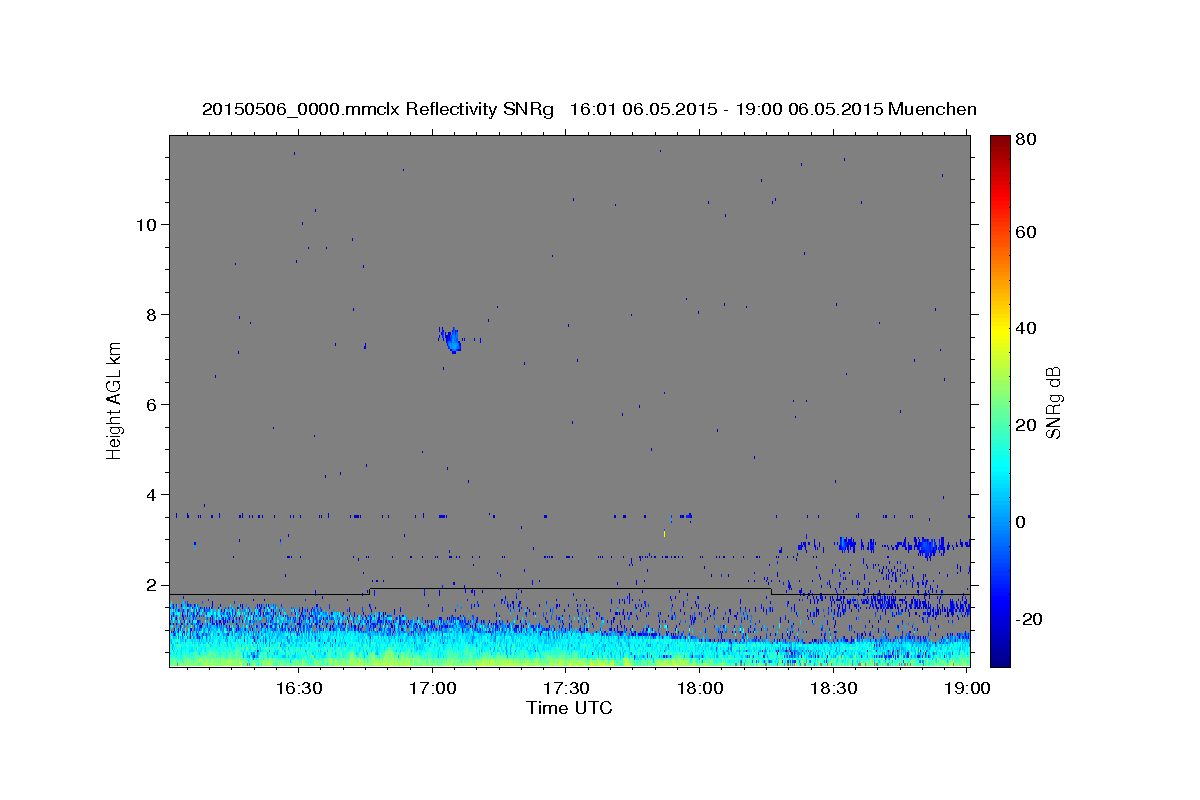The height and width of the screenshot is (800, 1200).
Task: Click the 17:30 time tick label
Action: 566,688
